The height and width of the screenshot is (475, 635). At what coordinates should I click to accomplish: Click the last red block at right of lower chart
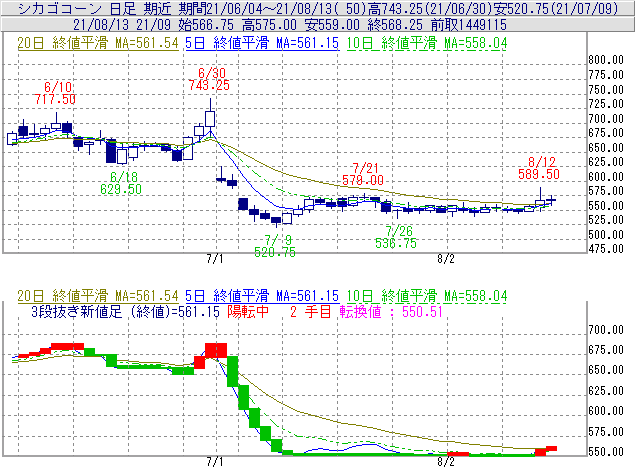[x=552, y=449]
